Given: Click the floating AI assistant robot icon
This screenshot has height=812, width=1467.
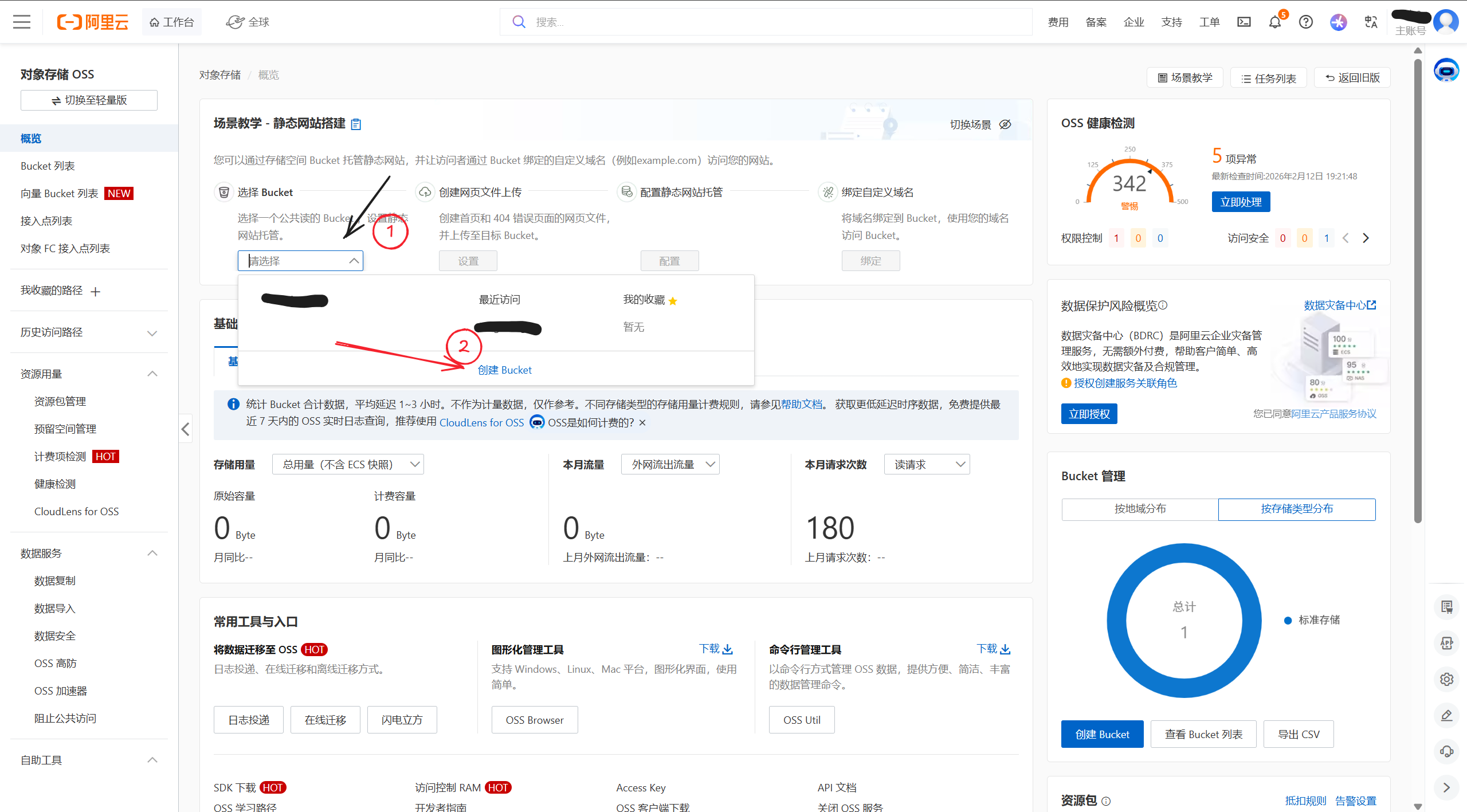Looking at the screenshot, I should point(1446,70).
